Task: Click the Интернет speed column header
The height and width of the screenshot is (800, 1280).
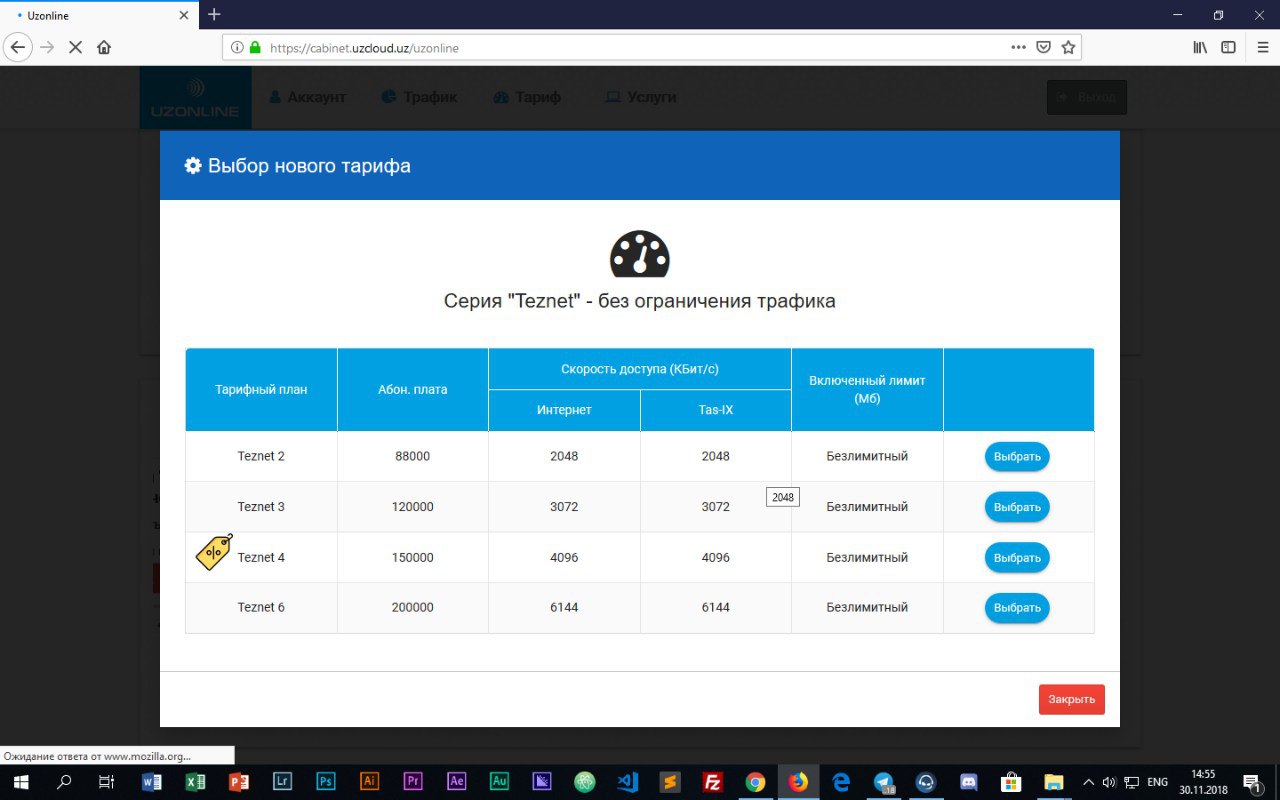Action: point(564,410)
